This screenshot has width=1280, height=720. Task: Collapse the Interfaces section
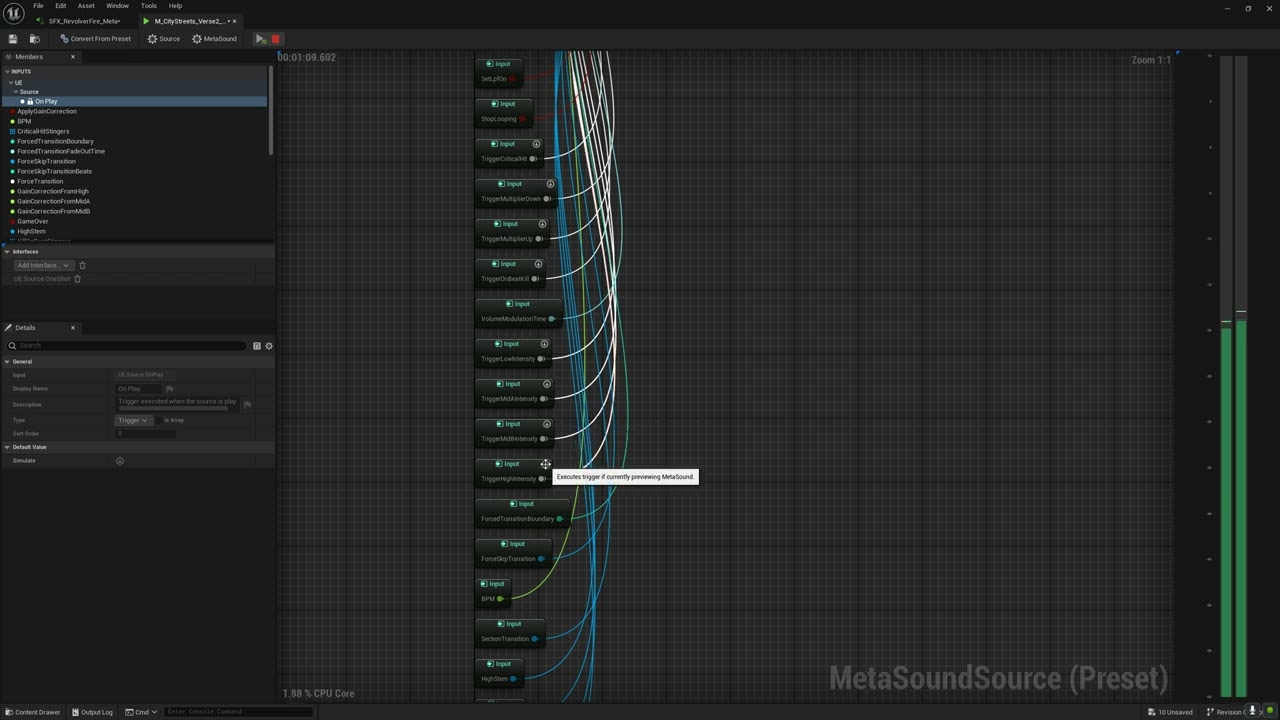click(x=7, y=252)
